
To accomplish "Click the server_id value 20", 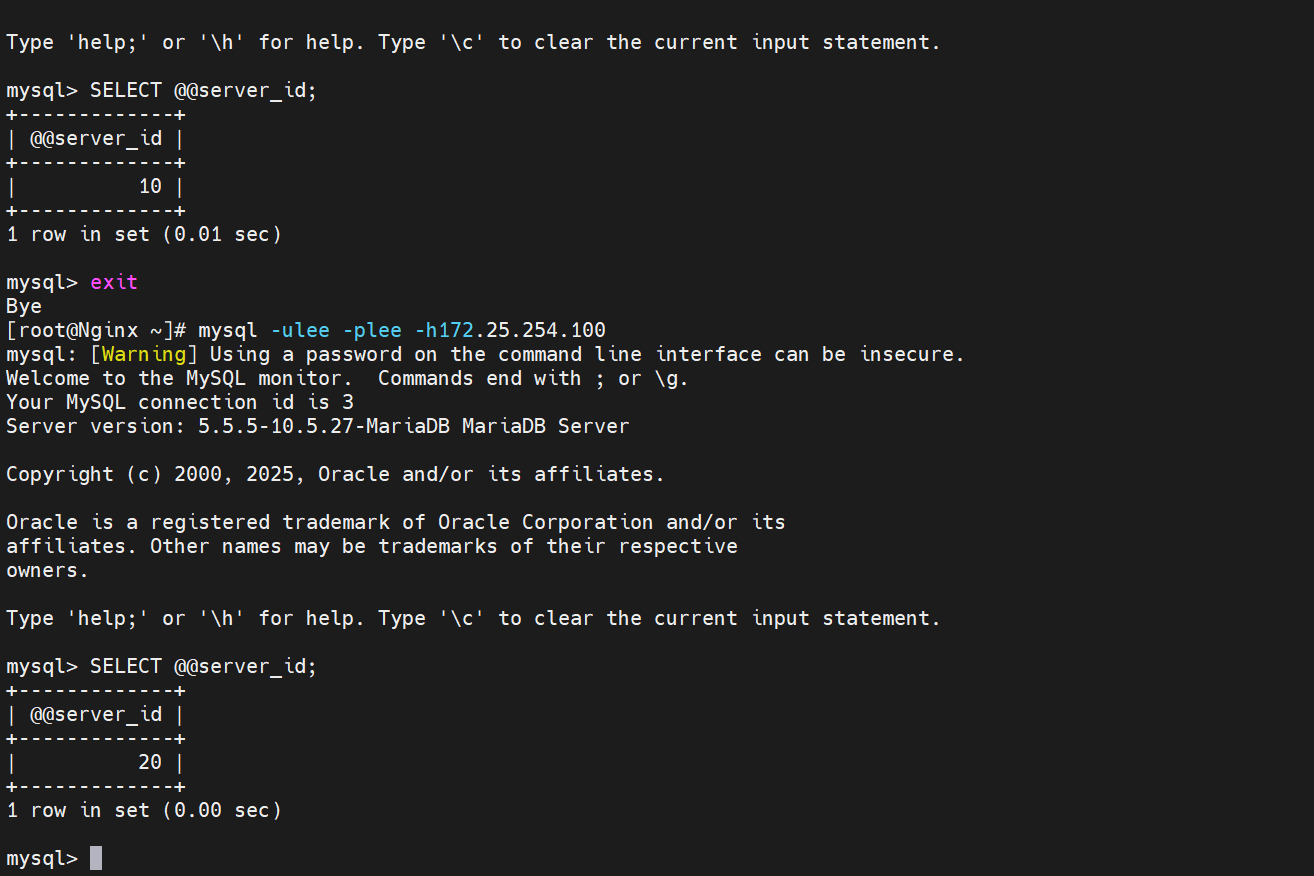I will tap(150, 762).
